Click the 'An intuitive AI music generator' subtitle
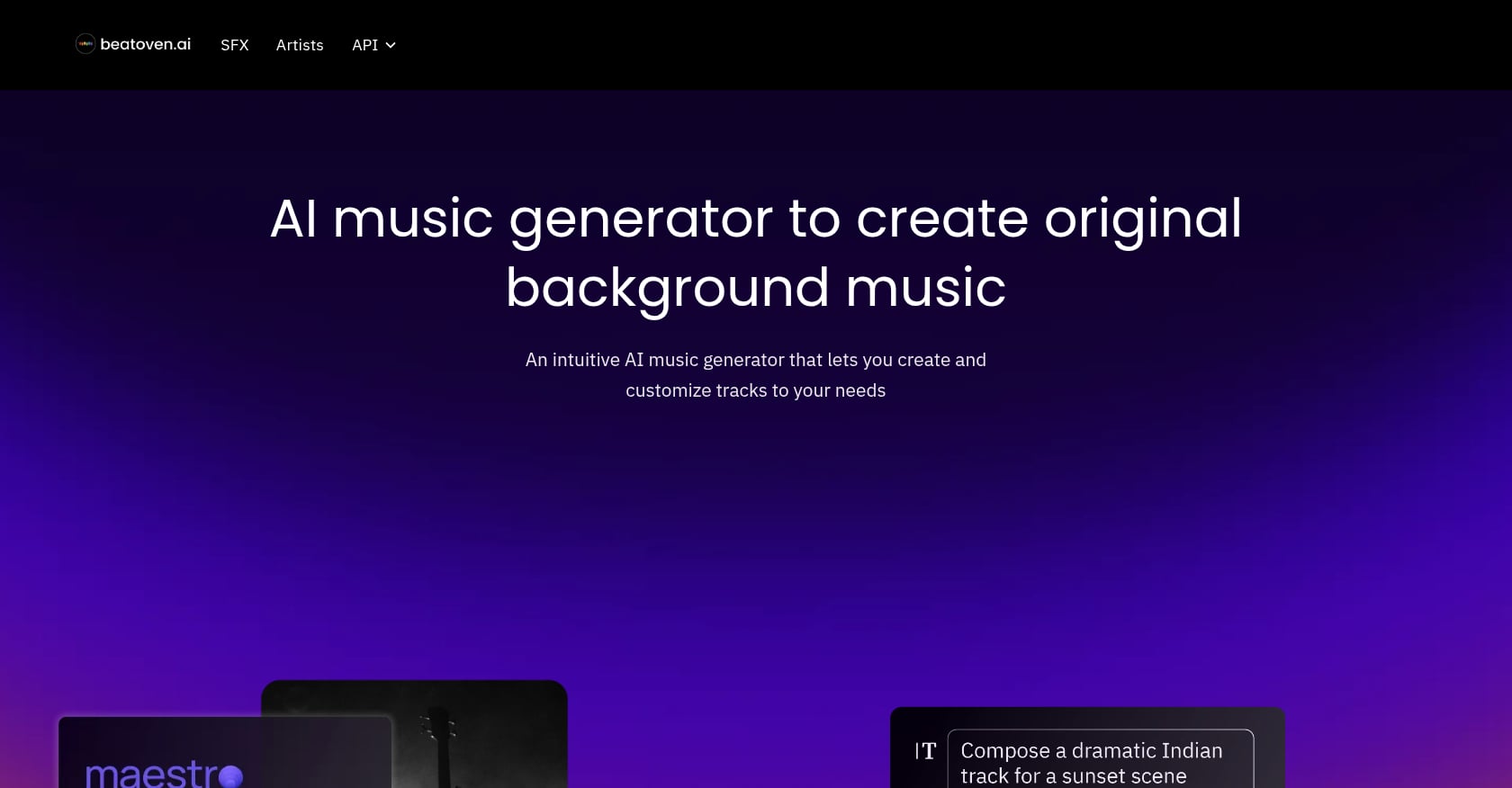The width and height of the screenshot is (1512, 788). [756, 360]
